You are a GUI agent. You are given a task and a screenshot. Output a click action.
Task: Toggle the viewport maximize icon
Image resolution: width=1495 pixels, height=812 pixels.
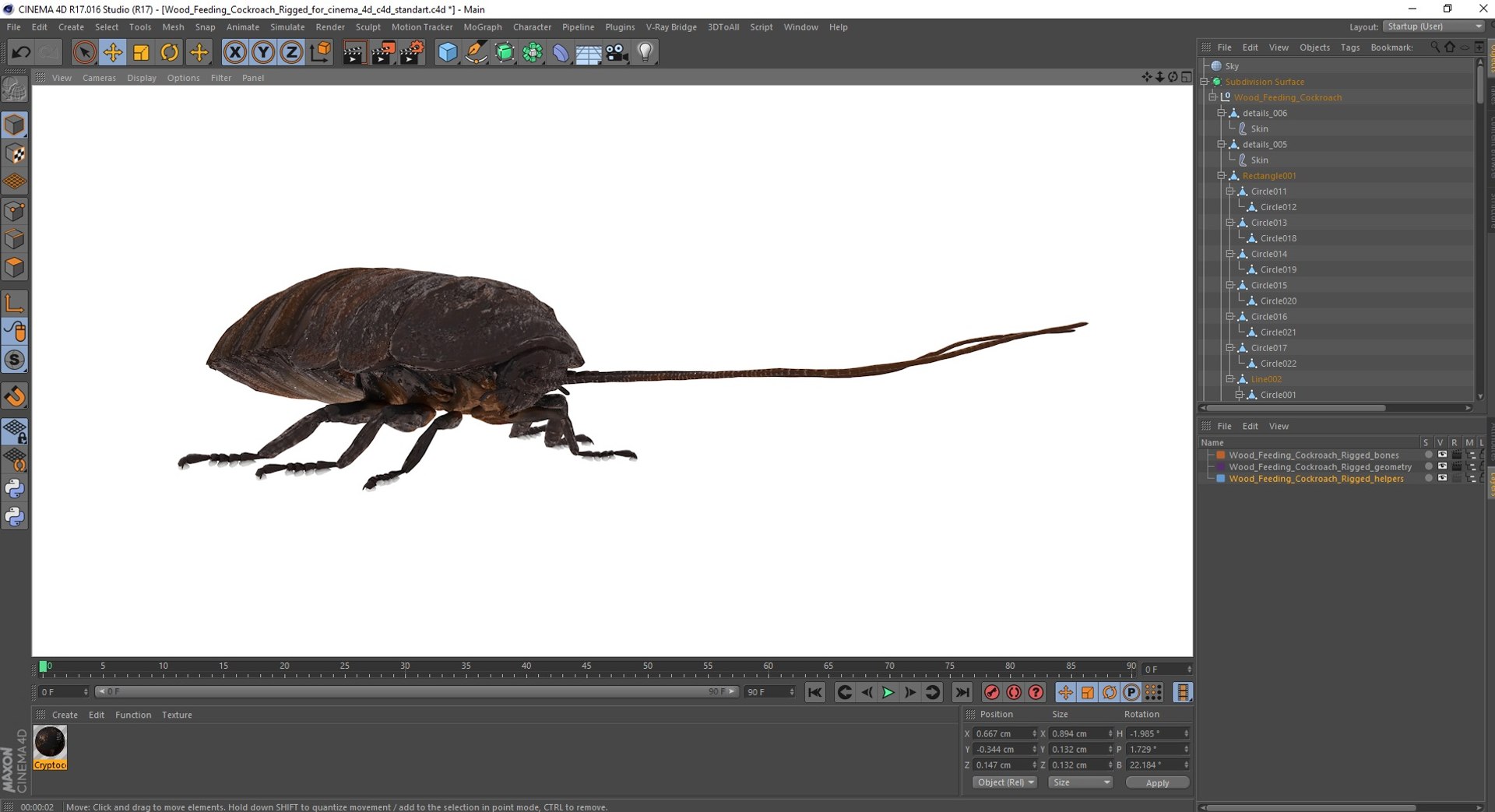(1186, 77)
